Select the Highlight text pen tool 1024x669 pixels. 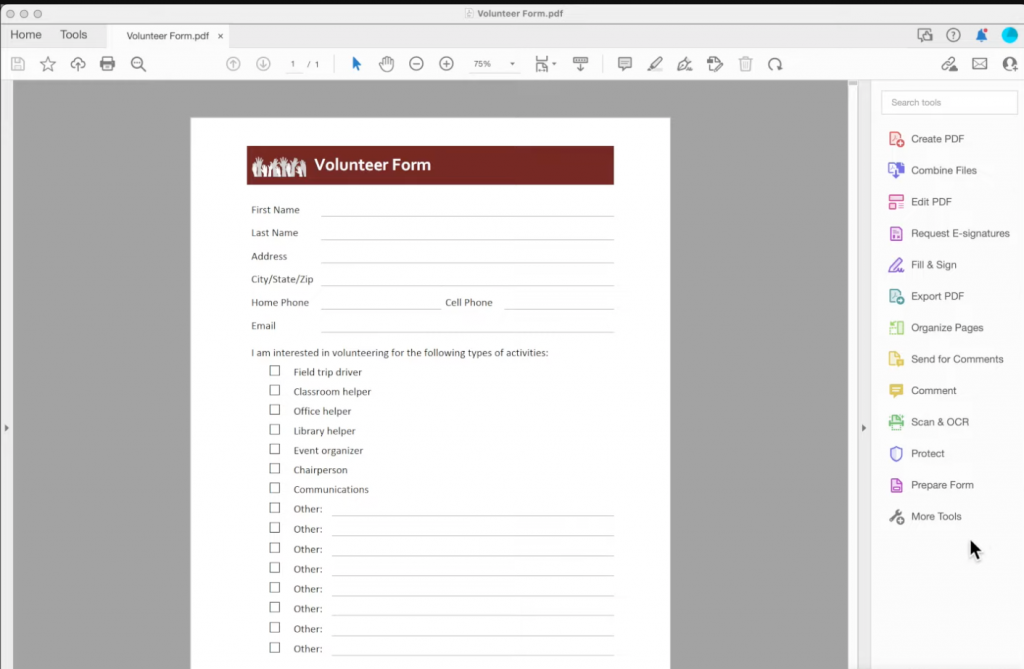click(x=655, y=64)
